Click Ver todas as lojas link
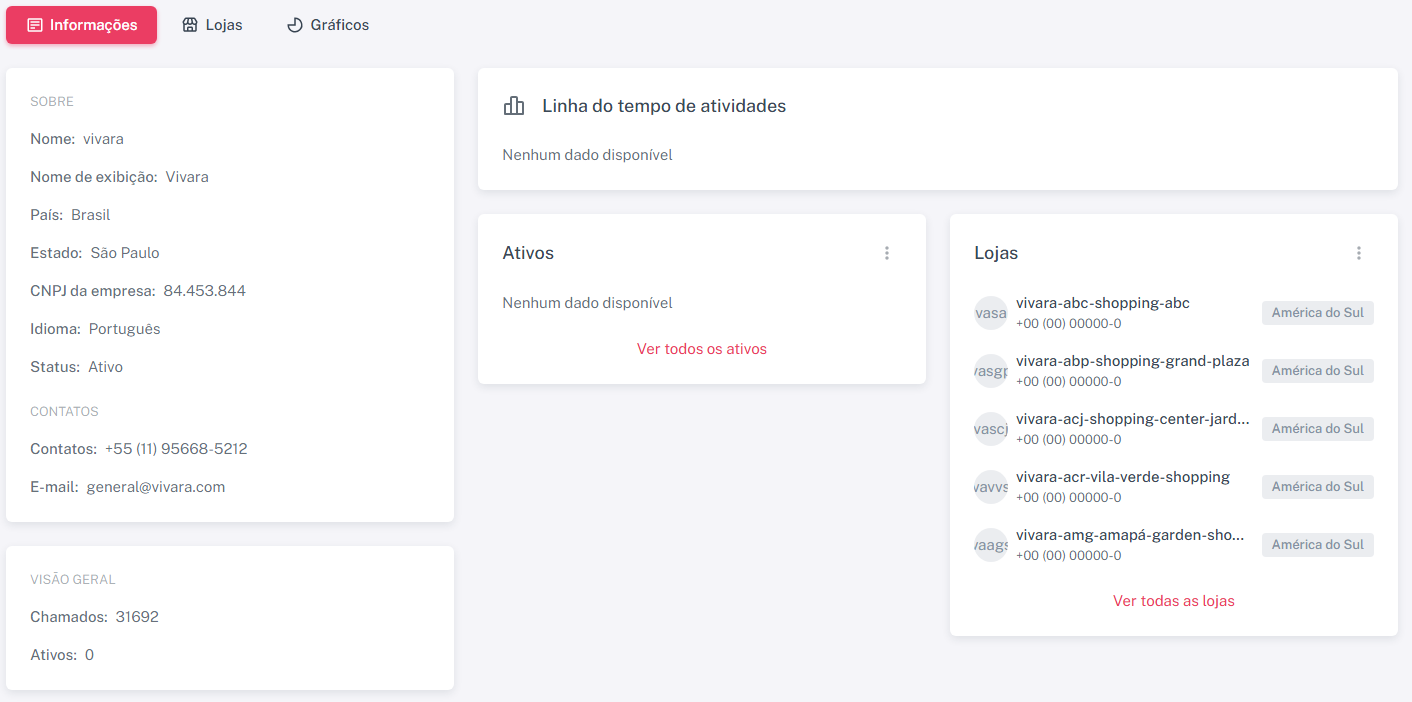1412x702 pixels. point(1174,601)
